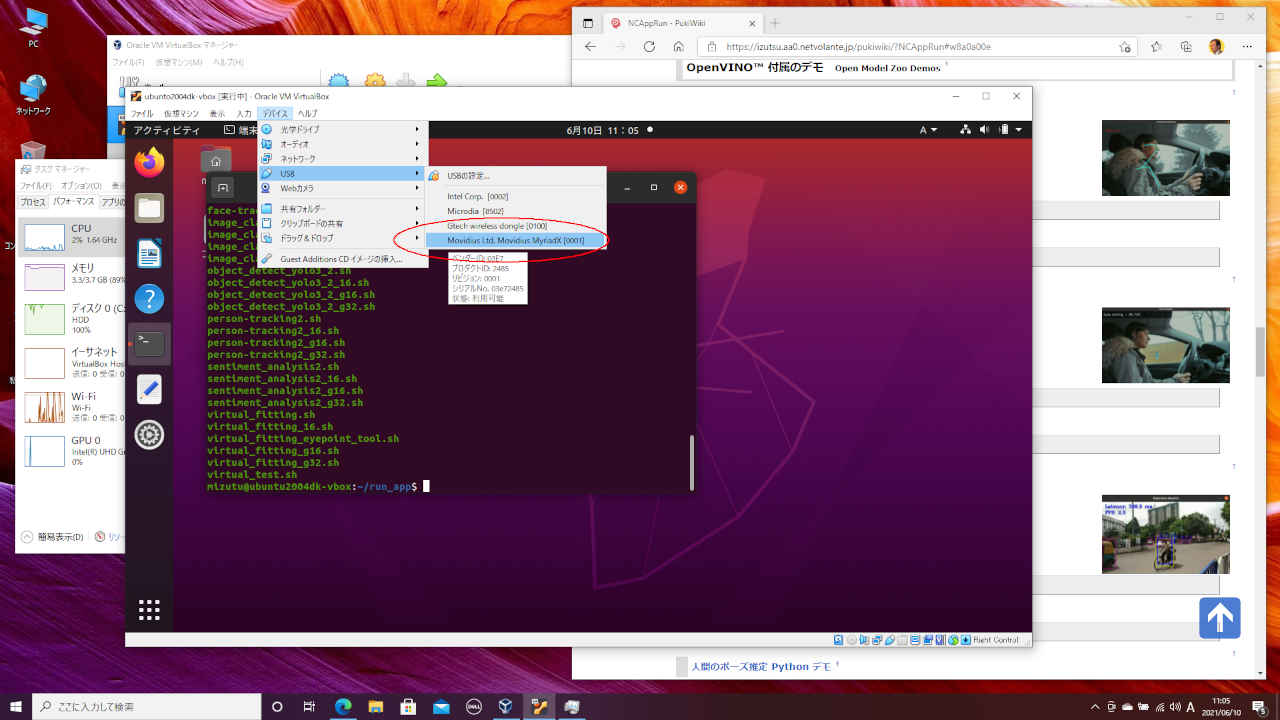Switch to プロセス tab in Task Manager

33,201
